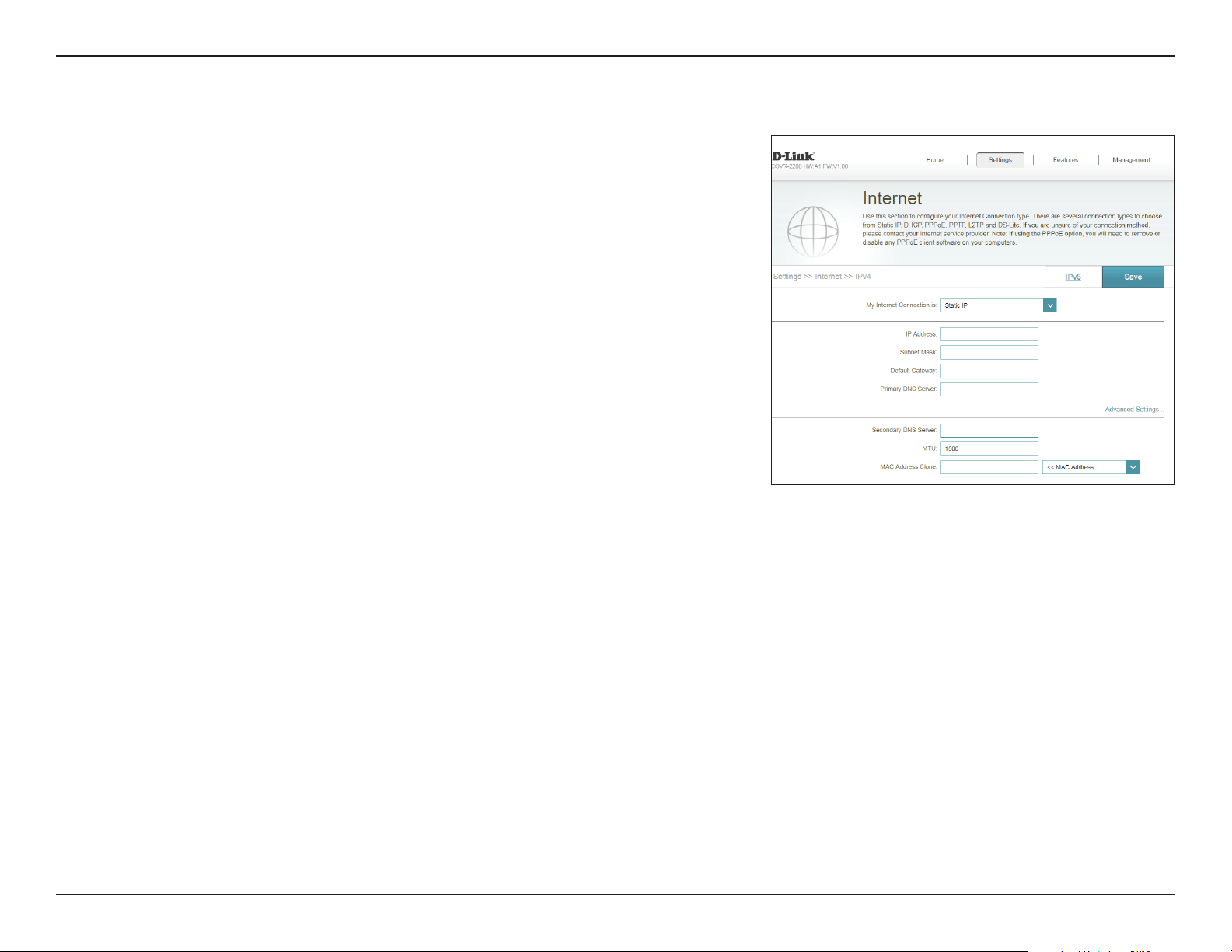Select the Default Gateway input field

tap(989, 371)
